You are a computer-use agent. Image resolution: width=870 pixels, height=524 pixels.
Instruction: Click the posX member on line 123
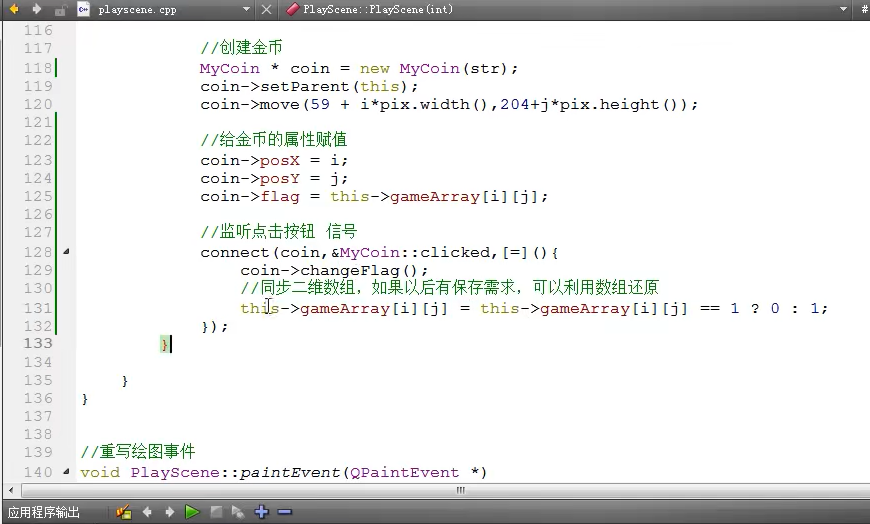280,160
